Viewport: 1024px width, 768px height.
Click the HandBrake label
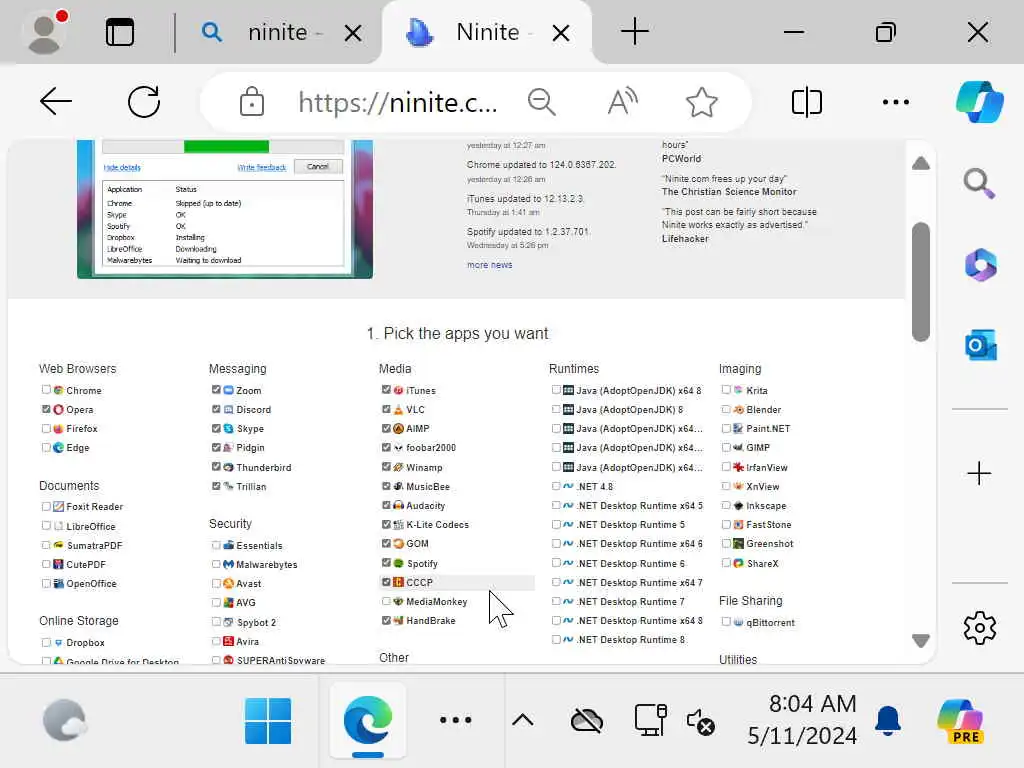coord(431,620)
